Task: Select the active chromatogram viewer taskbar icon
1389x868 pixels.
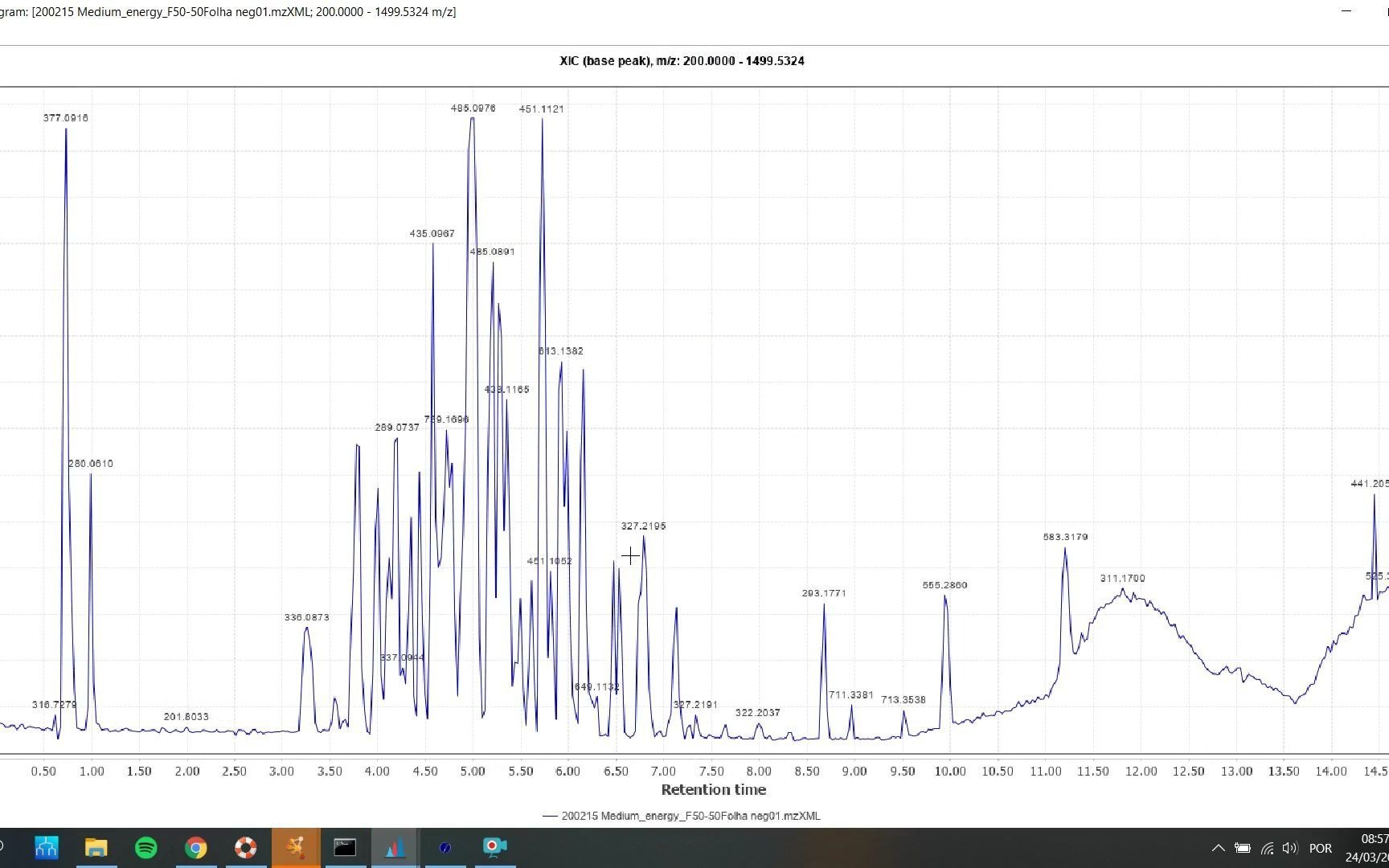Action: 395,848
